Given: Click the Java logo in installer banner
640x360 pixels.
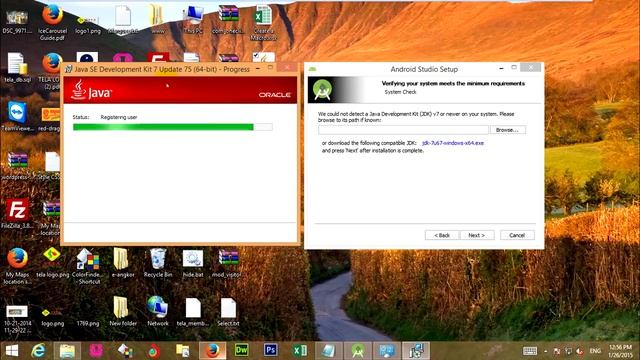Looking at the screenshot, I should coord(91,90).
